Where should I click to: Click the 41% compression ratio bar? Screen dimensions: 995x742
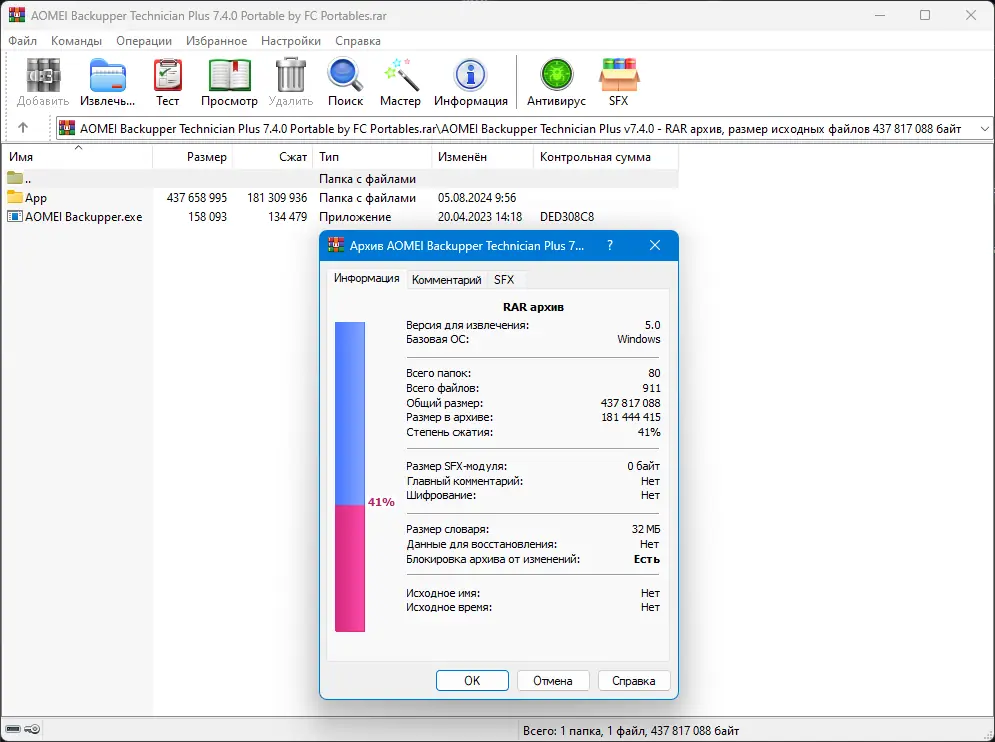click(350, 477)
